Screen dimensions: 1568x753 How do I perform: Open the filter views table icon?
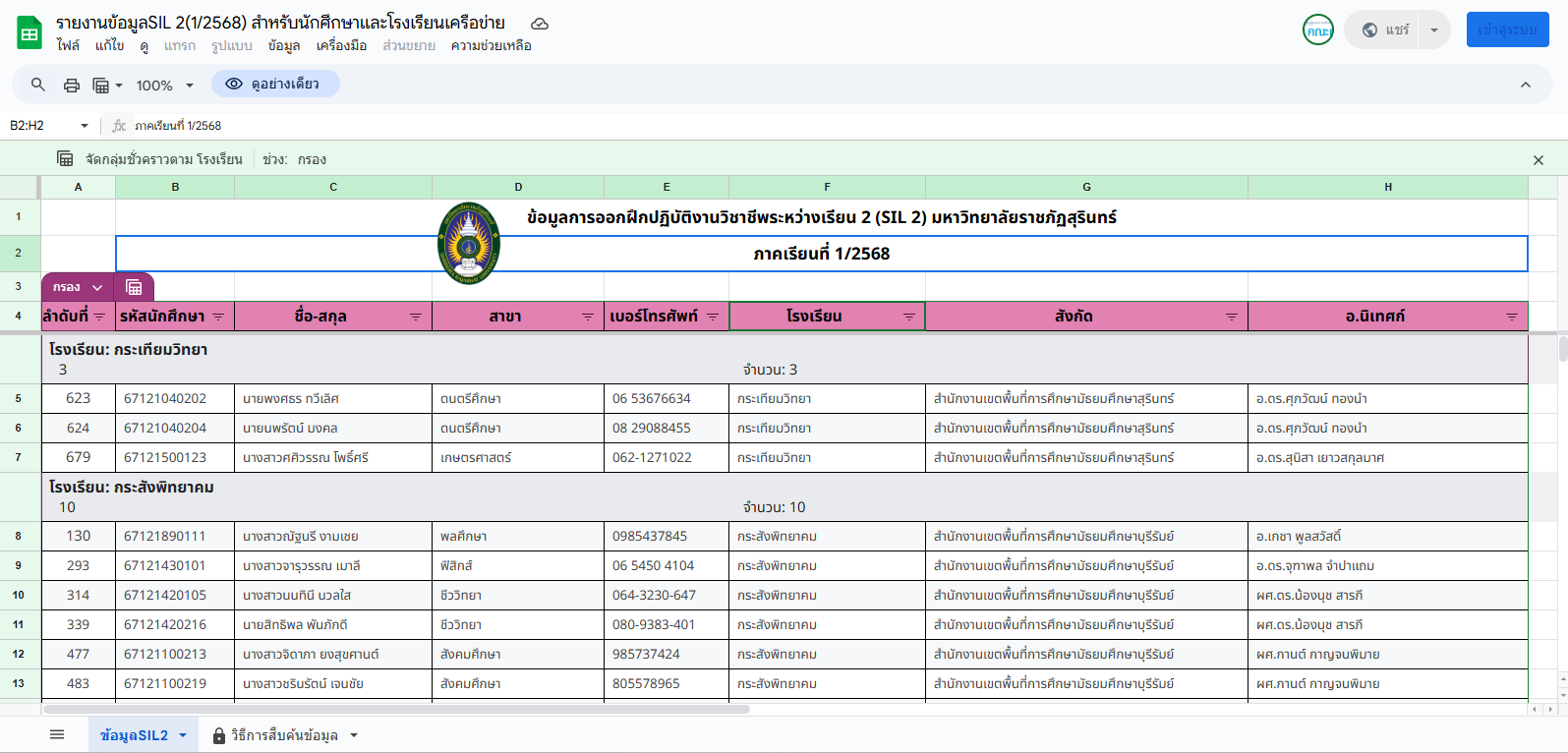pyautogui.click(x=100, y=85)
